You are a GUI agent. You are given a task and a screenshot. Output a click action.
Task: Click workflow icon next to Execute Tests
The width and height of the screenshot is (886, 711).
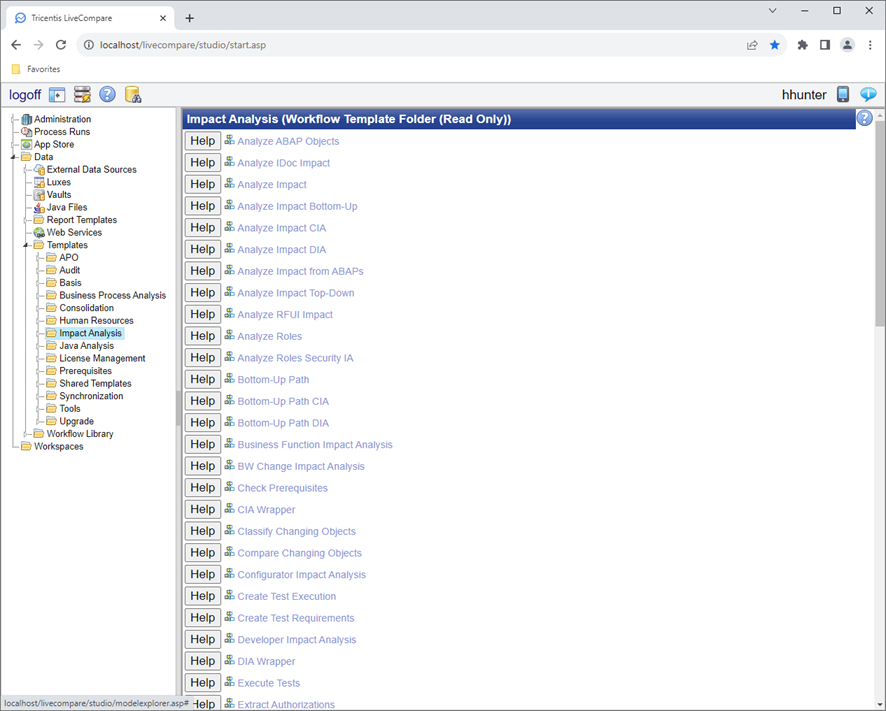[229, 682]
